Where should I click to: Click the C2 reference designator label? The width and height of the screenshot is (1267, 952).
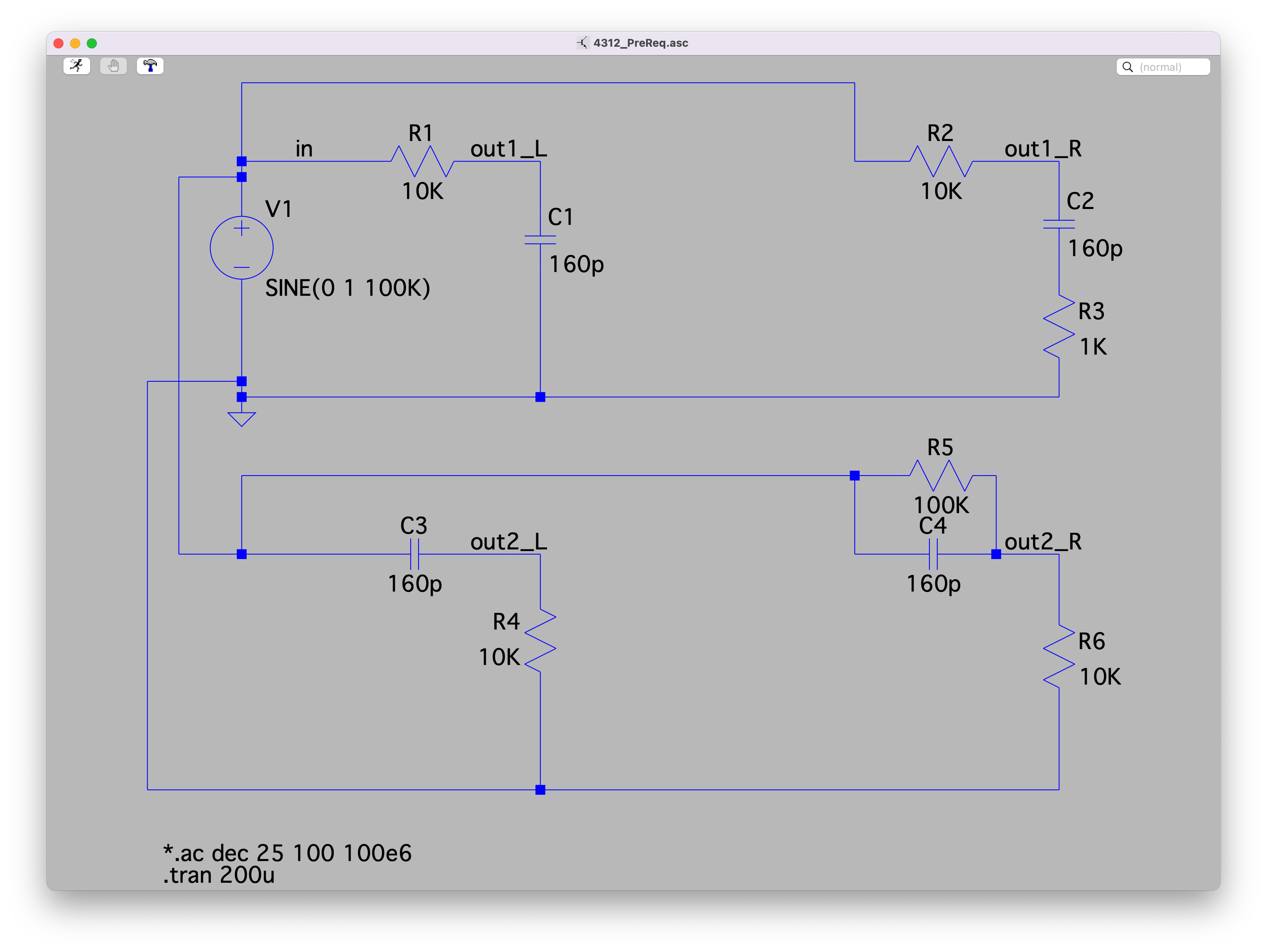[x=1080, y=201]
